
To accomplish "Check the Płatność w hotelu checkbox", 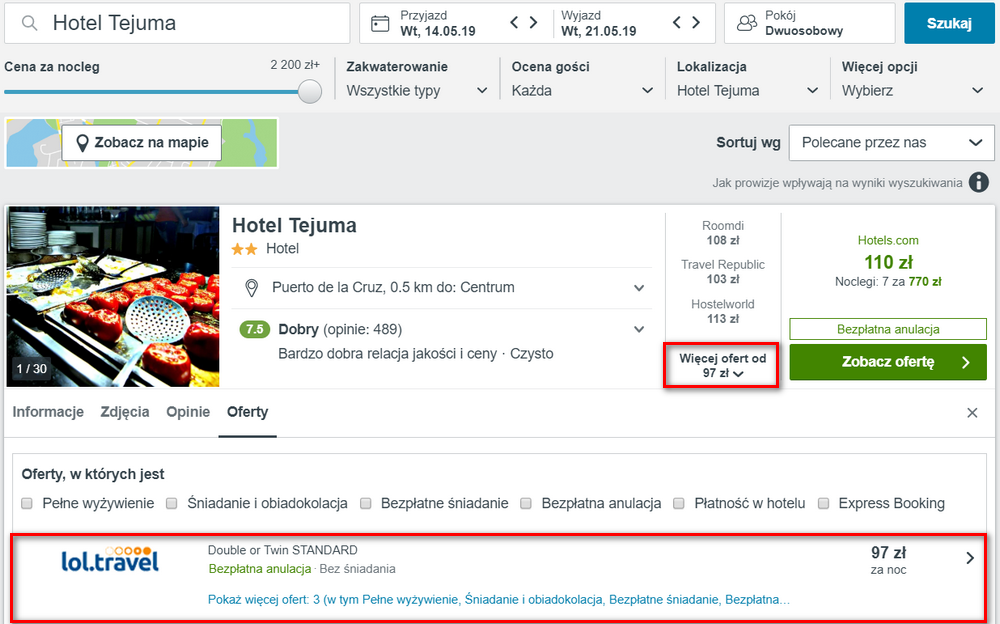I will (x=679, y=503).
